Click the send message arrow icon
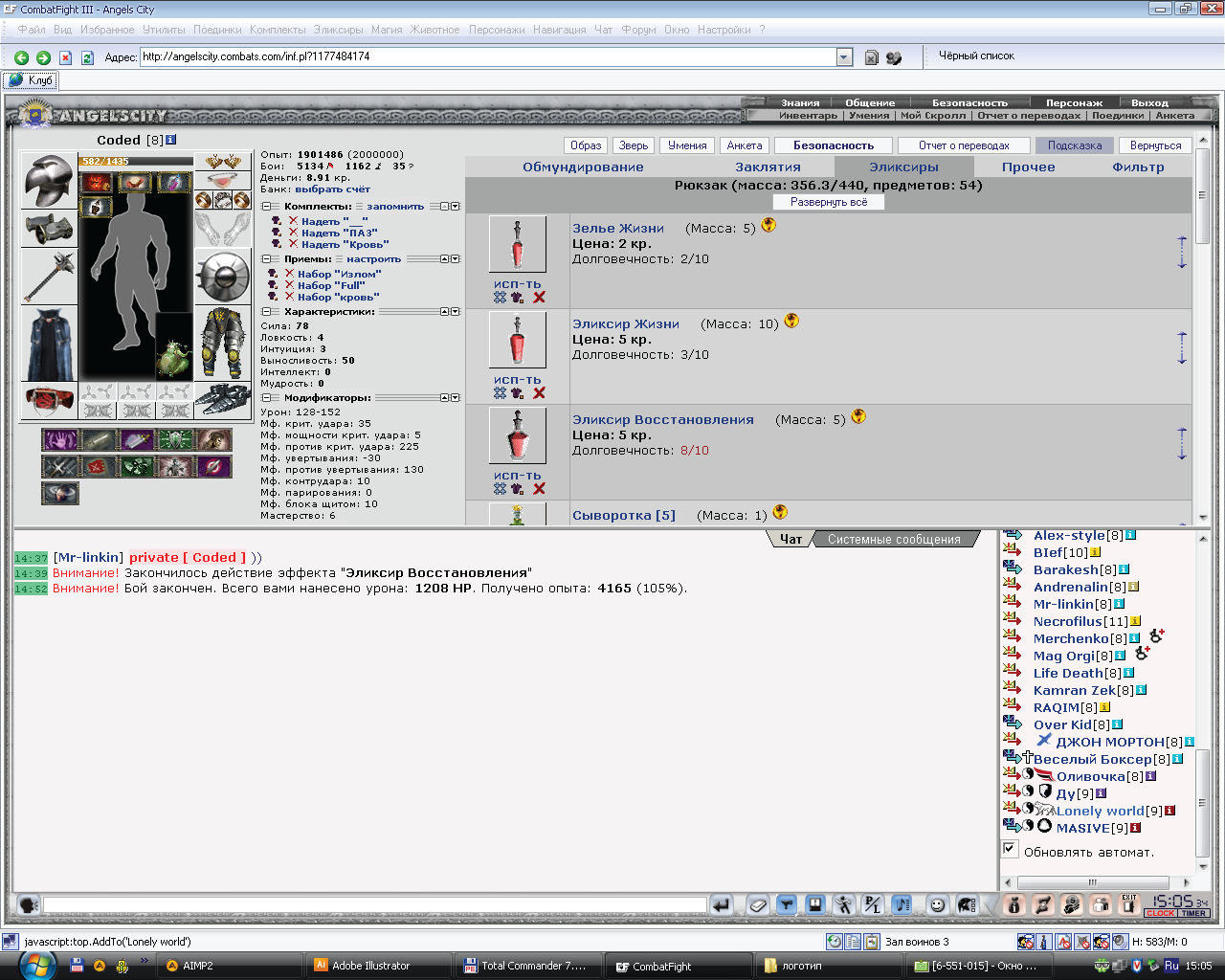Viewport: 1225px width, 980px height. (722, 904)
